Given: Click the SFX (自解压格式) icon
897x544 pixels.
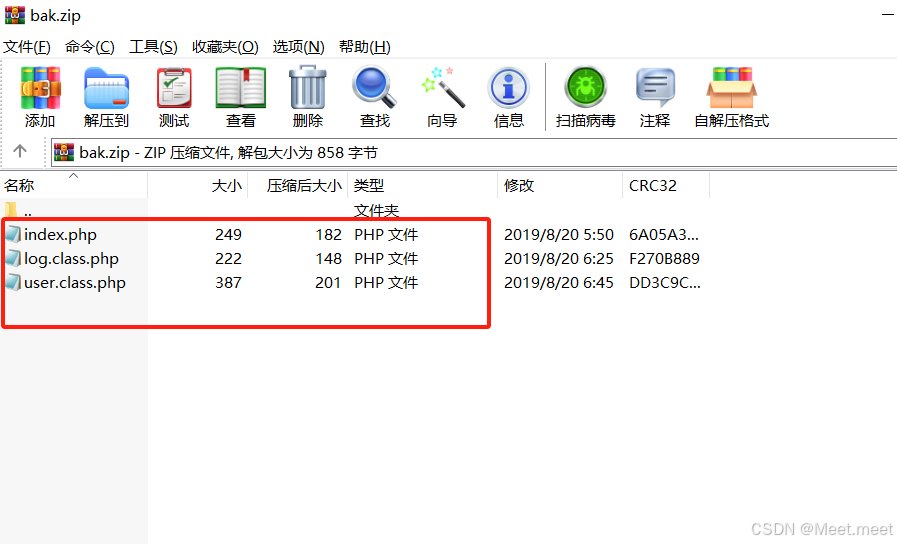Looking at the screenshot, I should click(x=732, y=88).
